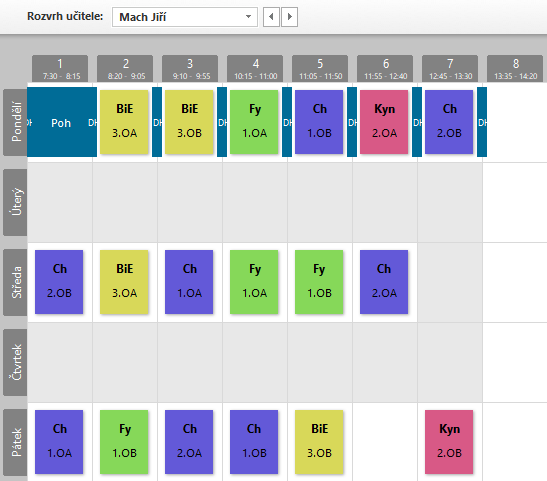
Task: Select Monday Fy 1.OA lesson card
Action: 254,122
